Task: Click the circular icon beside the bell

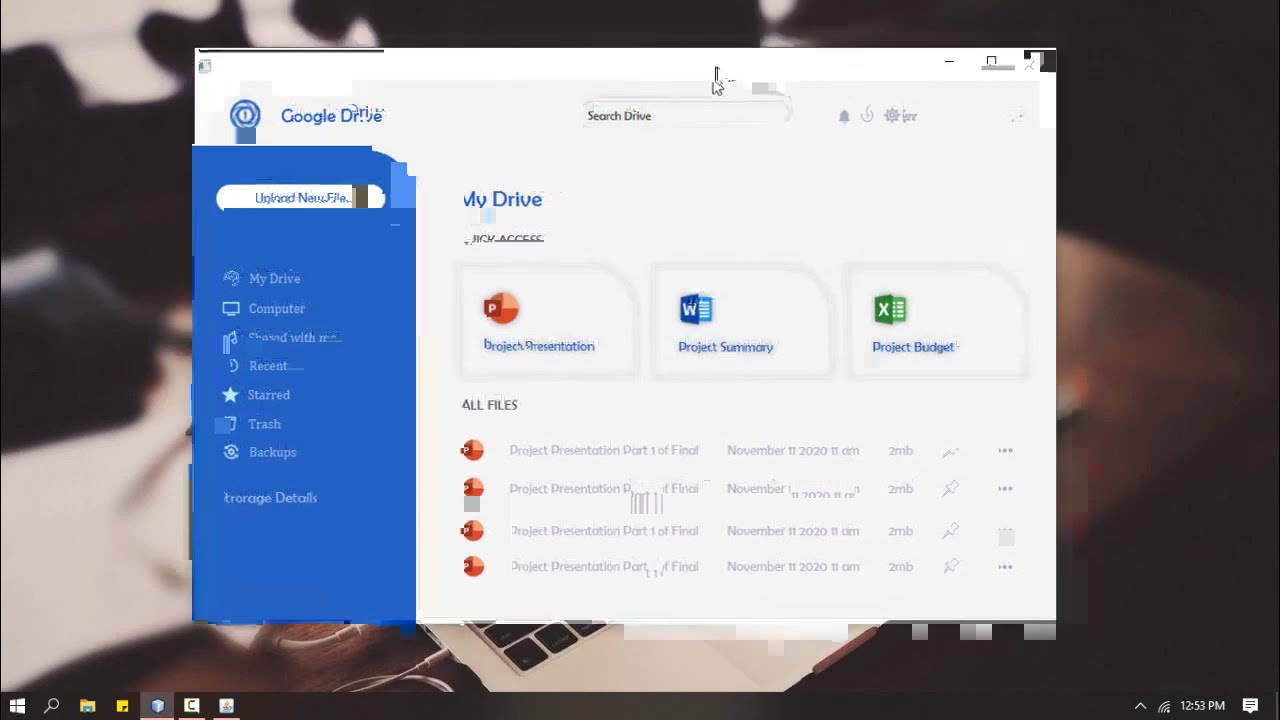Action: [867, 115]
